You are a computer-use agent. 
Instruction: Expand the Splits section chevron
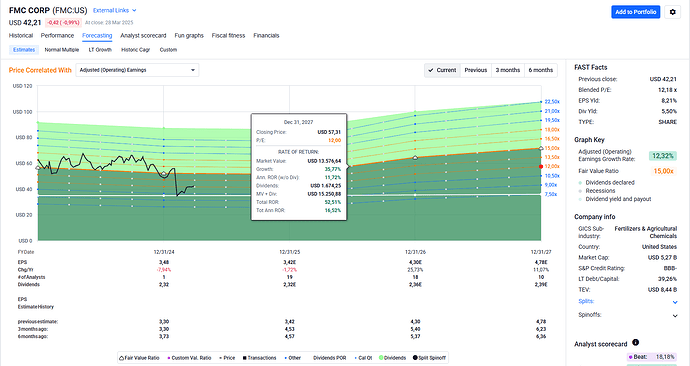pyautogui.click(x=675, y=302)
